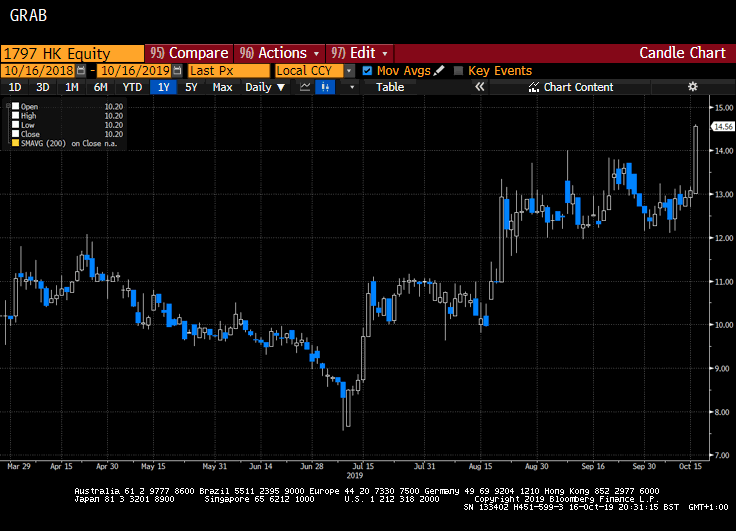Screen dimensions: 736x531
Task: Click the Chart Content icon
Action: (x=534, y=87)
